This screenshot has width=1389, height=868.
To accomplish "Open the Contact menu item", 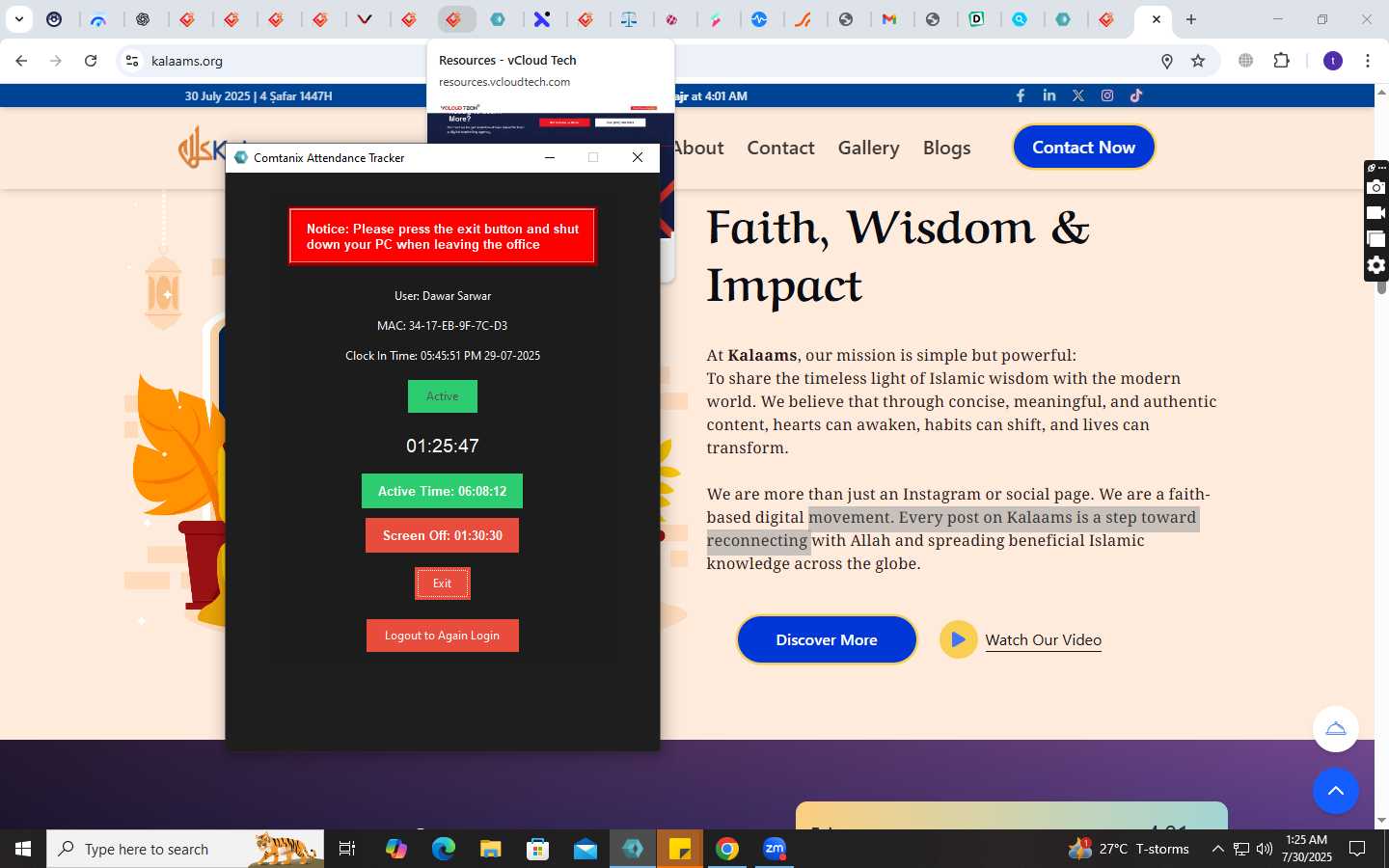I will pos(780,148).
